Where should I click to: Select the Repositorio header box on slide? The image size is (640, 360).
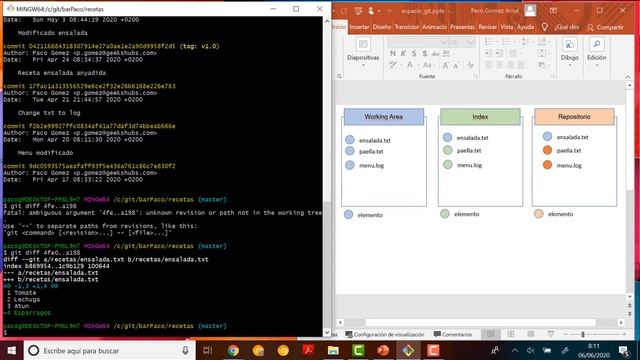[x=574, y=117]
